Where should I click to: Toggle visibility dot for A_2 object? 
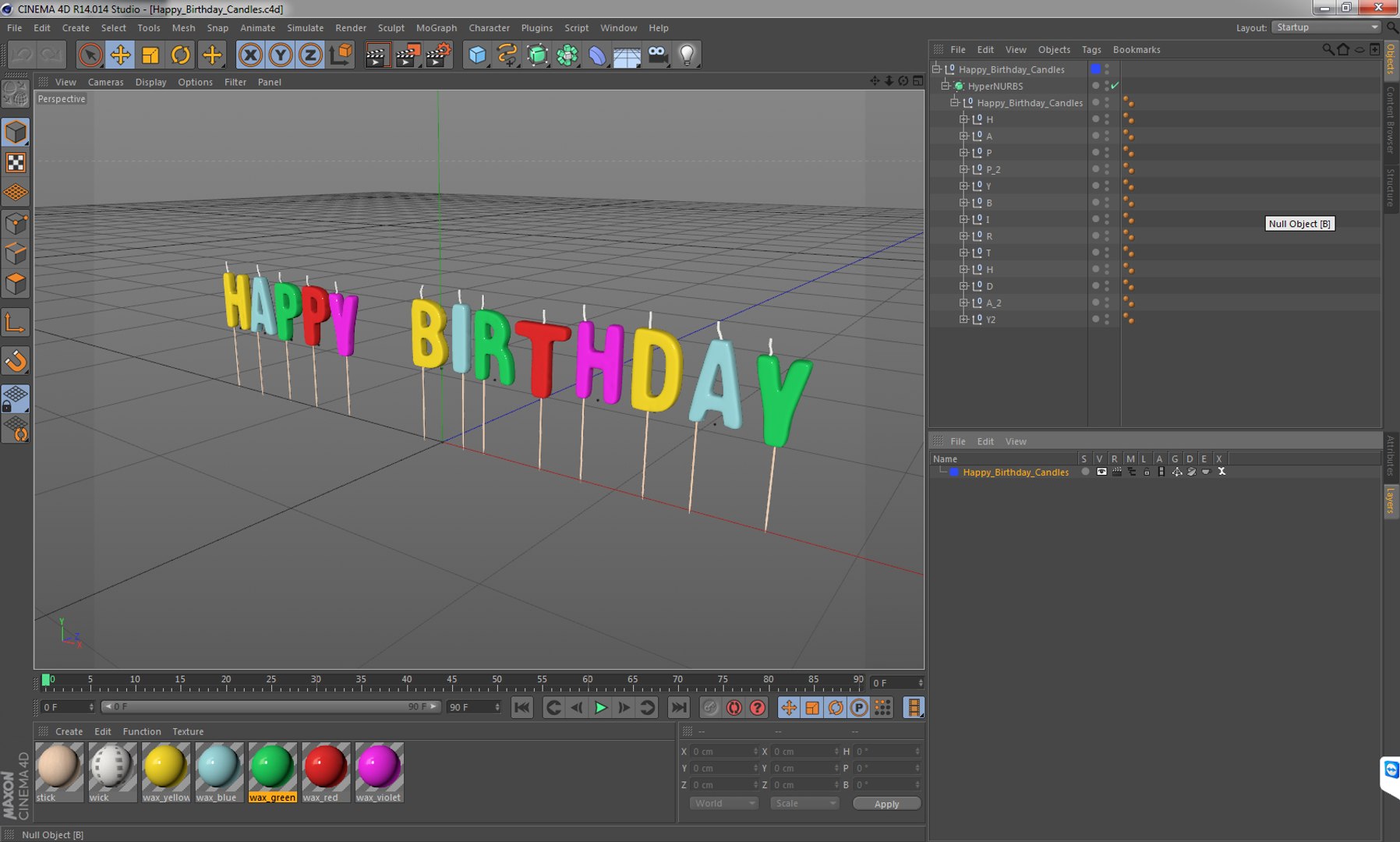point(1095,302)
